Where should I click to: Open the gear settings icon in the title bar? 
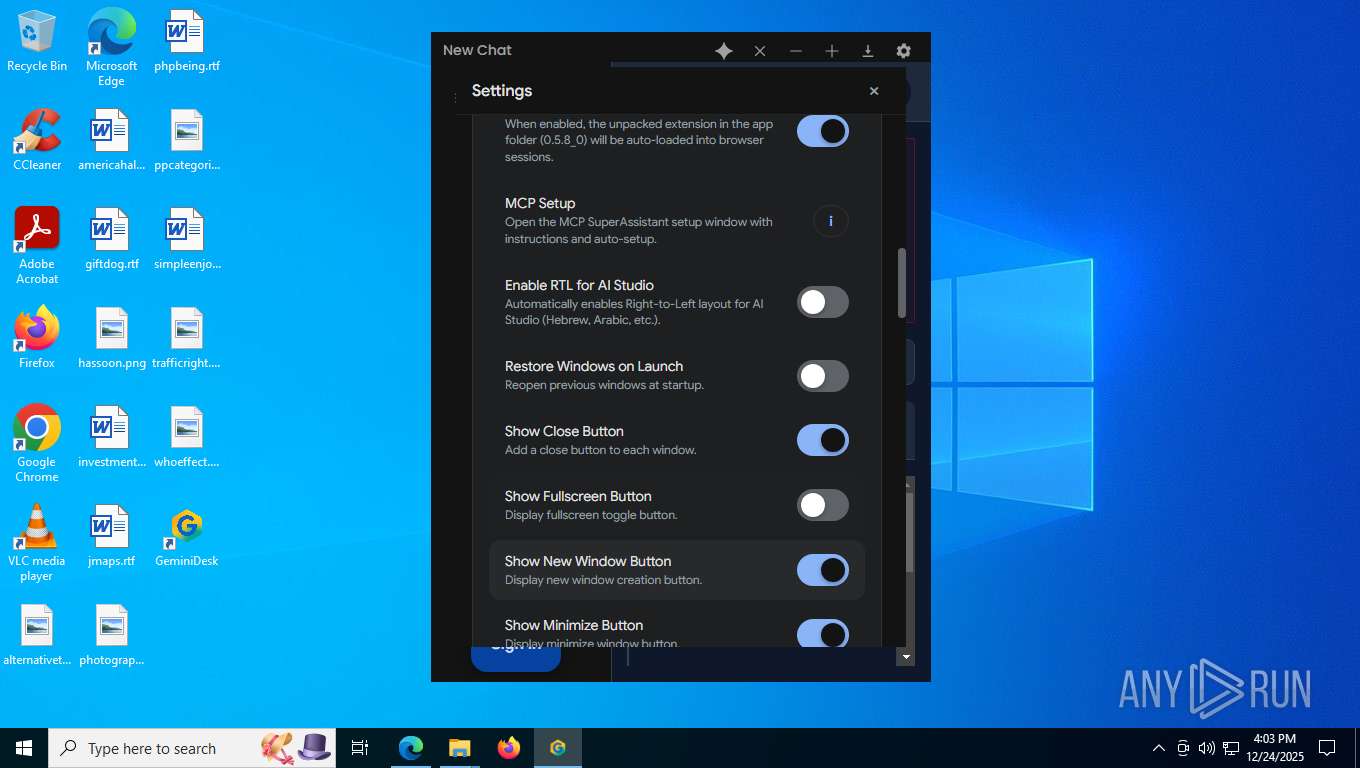pos(904,51)
